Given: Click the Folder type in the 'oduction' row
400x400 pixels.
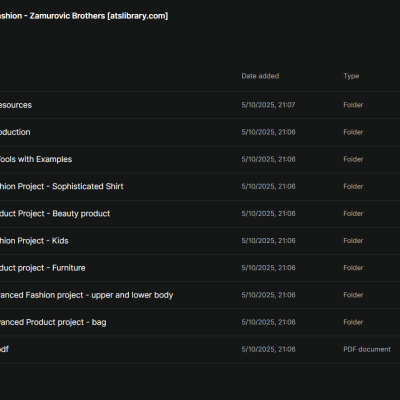Looking at the screenshot, I should [x=353, y=132].
